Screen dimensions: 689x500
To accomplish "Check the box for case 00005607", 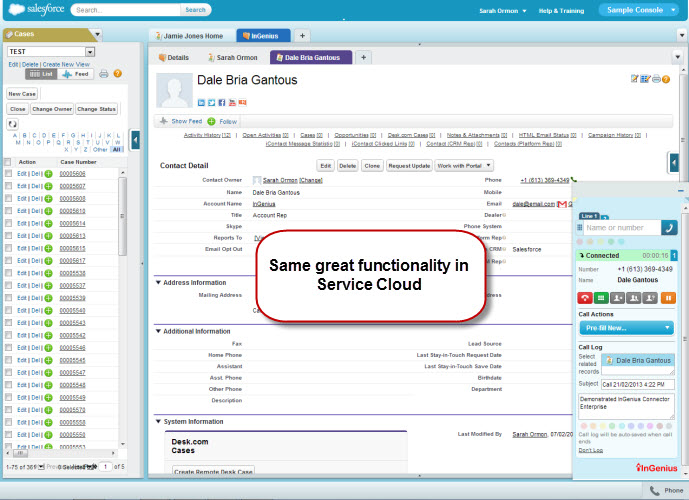I will (x=8, y=186).
